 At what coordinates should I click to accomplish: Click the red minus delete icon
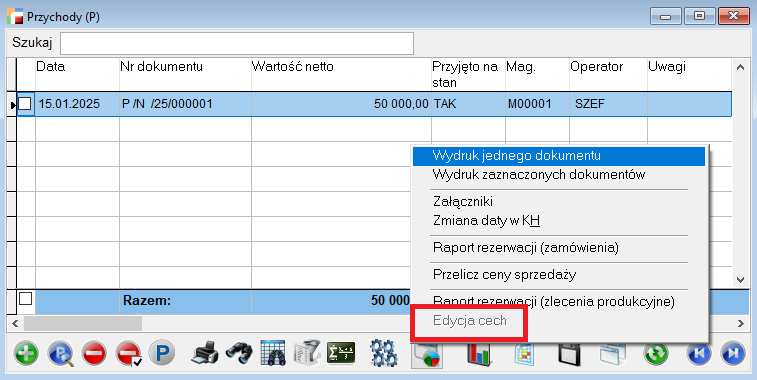(94, 353)
